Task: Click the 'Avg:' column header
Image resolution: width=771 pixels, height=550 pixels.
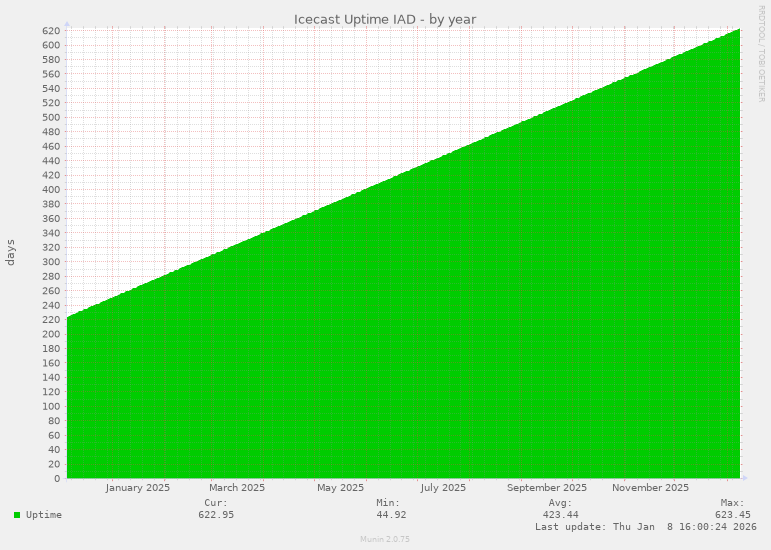Action: tap(561, 503)
